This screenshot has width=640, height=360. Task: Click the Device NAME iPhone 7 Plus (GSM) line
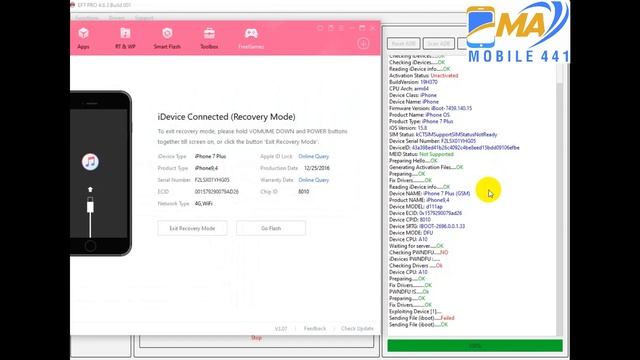point(429,193)
